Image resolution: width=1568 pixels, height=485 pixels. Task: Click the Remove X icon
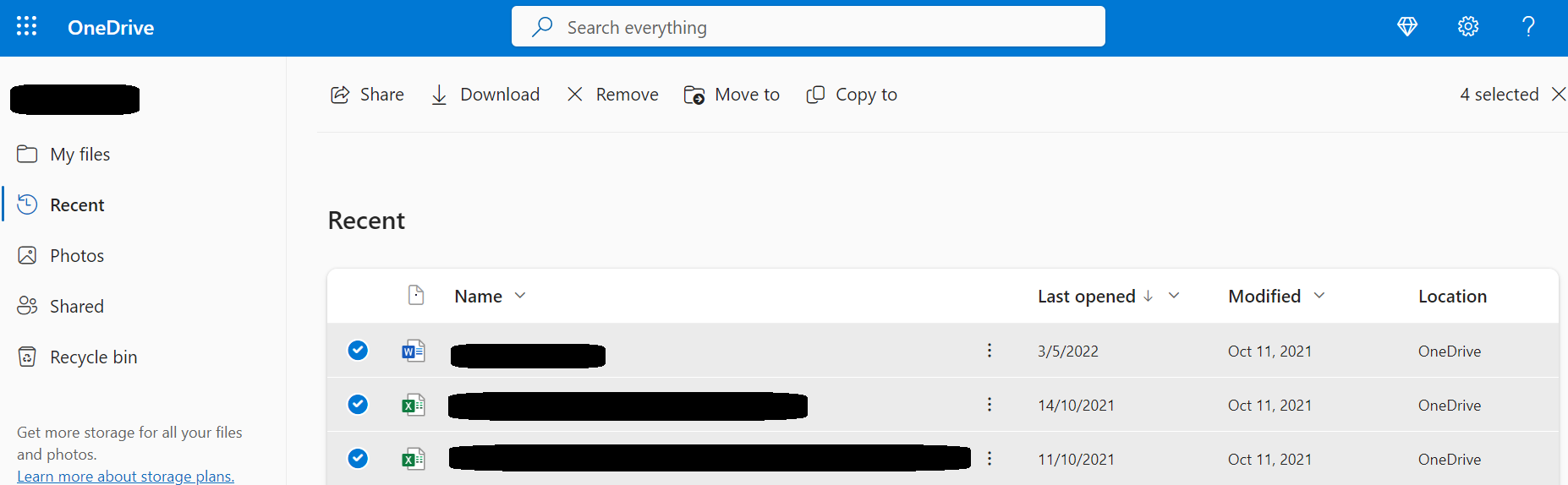point(575,95)
